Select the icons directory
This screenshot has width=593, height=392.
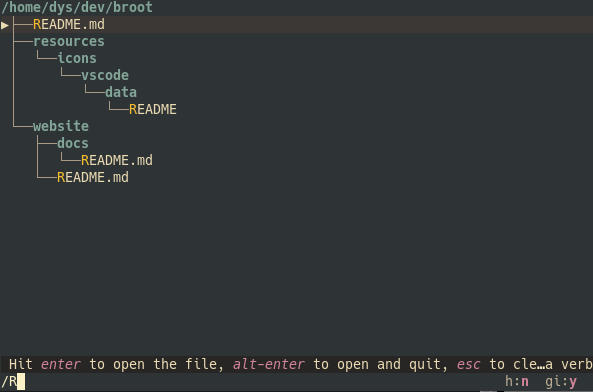[77, 59]
